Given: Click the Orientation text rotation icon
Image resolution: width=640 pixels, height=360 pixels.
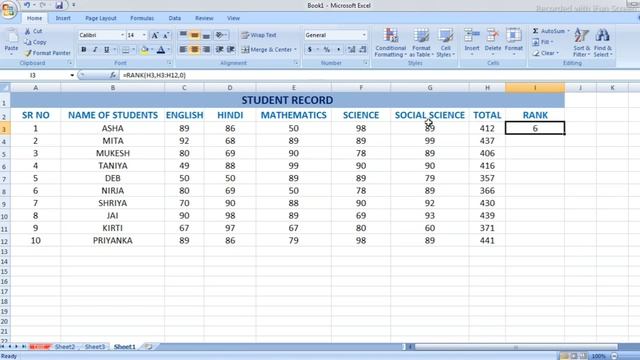Looking at the screenshot, I should (x=220, y=36).
